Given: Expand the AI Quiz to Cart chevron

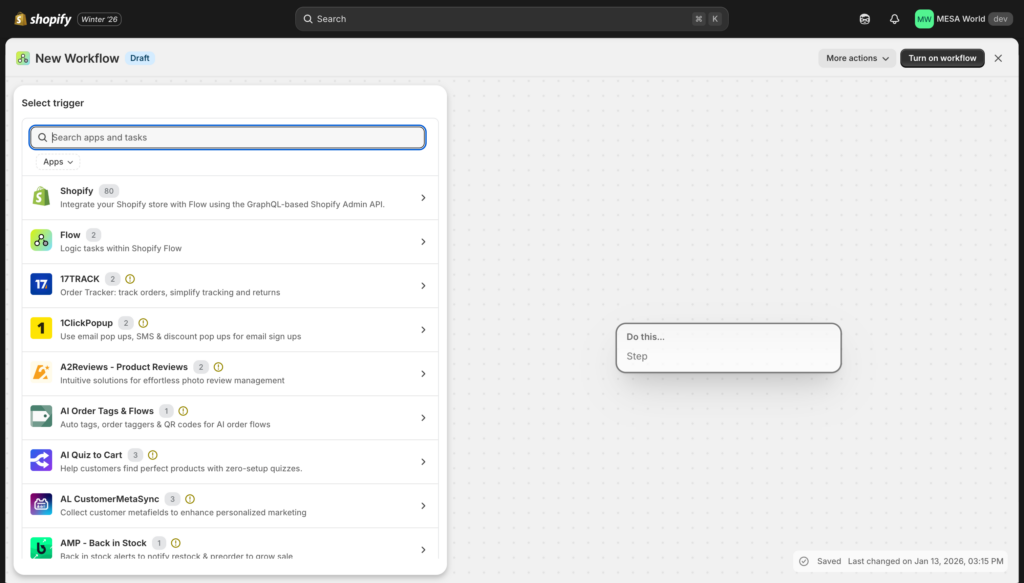Looking at the screenshot, I should (x=423, y=462).
